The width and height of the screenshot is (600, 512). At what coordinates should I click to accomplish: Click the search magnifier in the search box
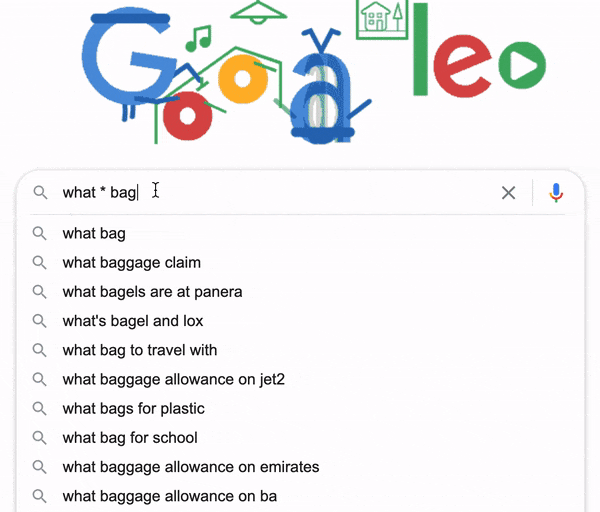[x=40, y=193]
